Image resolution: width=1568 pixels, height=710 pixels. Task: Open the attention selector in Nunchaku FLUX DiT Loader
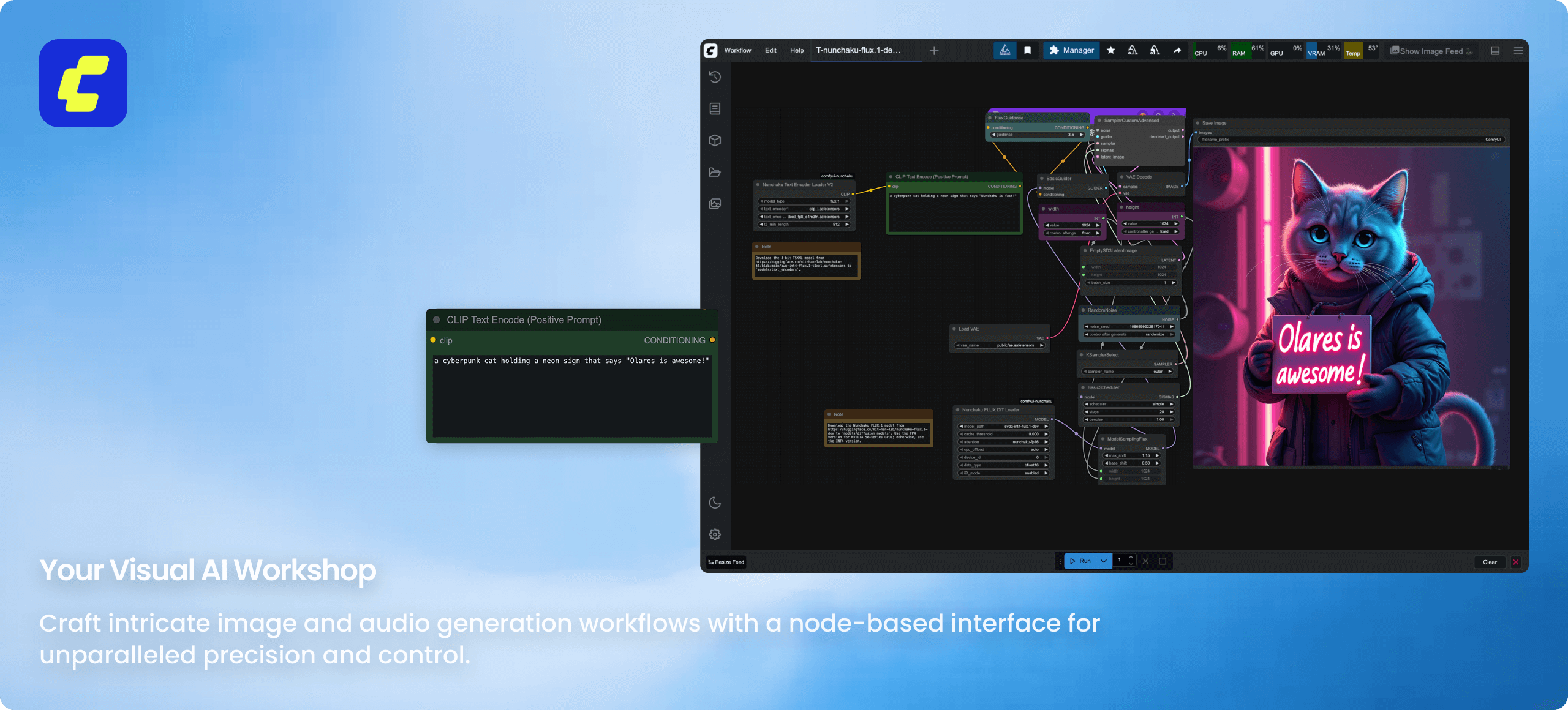1003,442
